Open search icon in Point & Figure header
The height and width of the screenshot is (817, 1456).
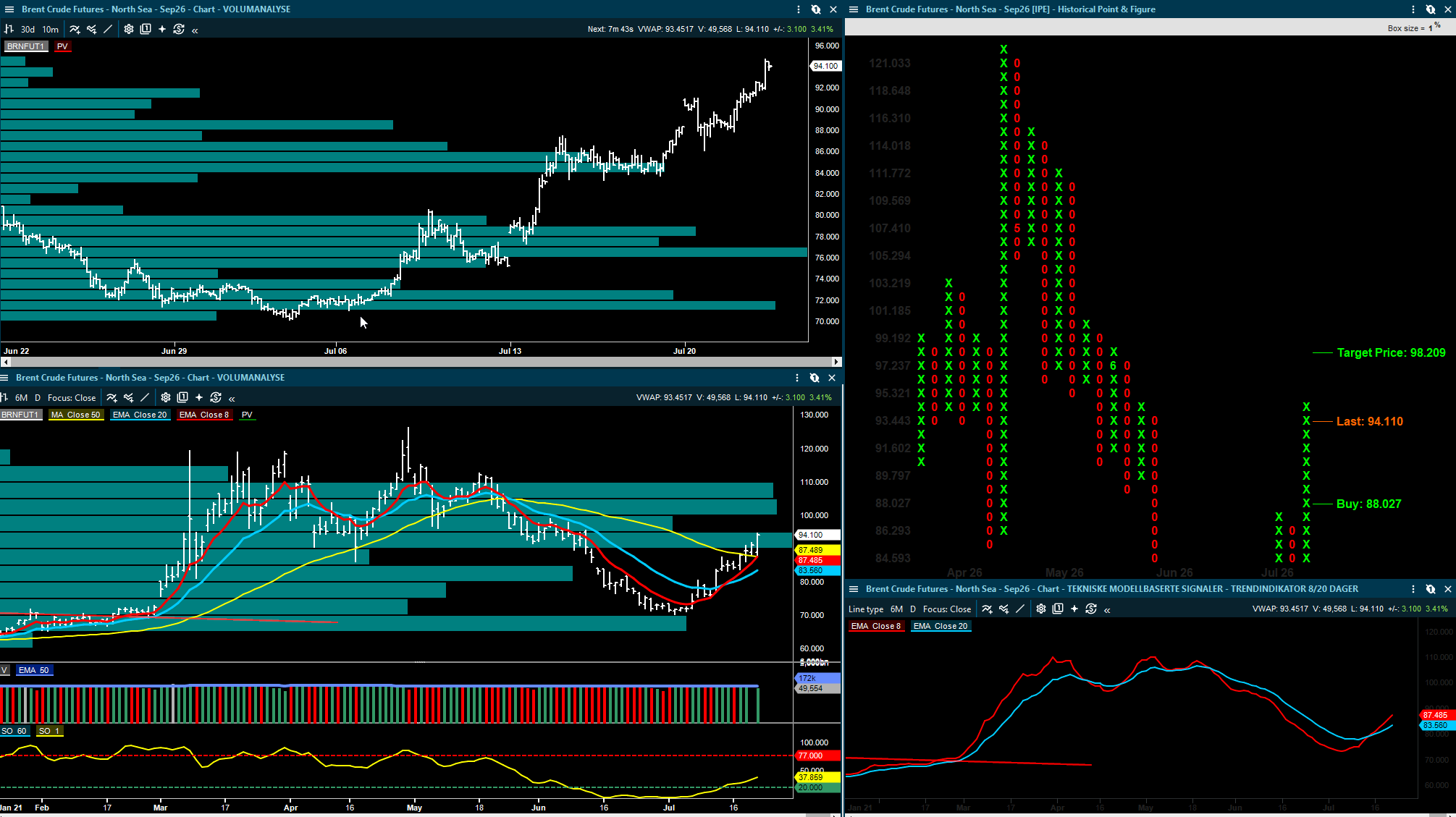1431,9
